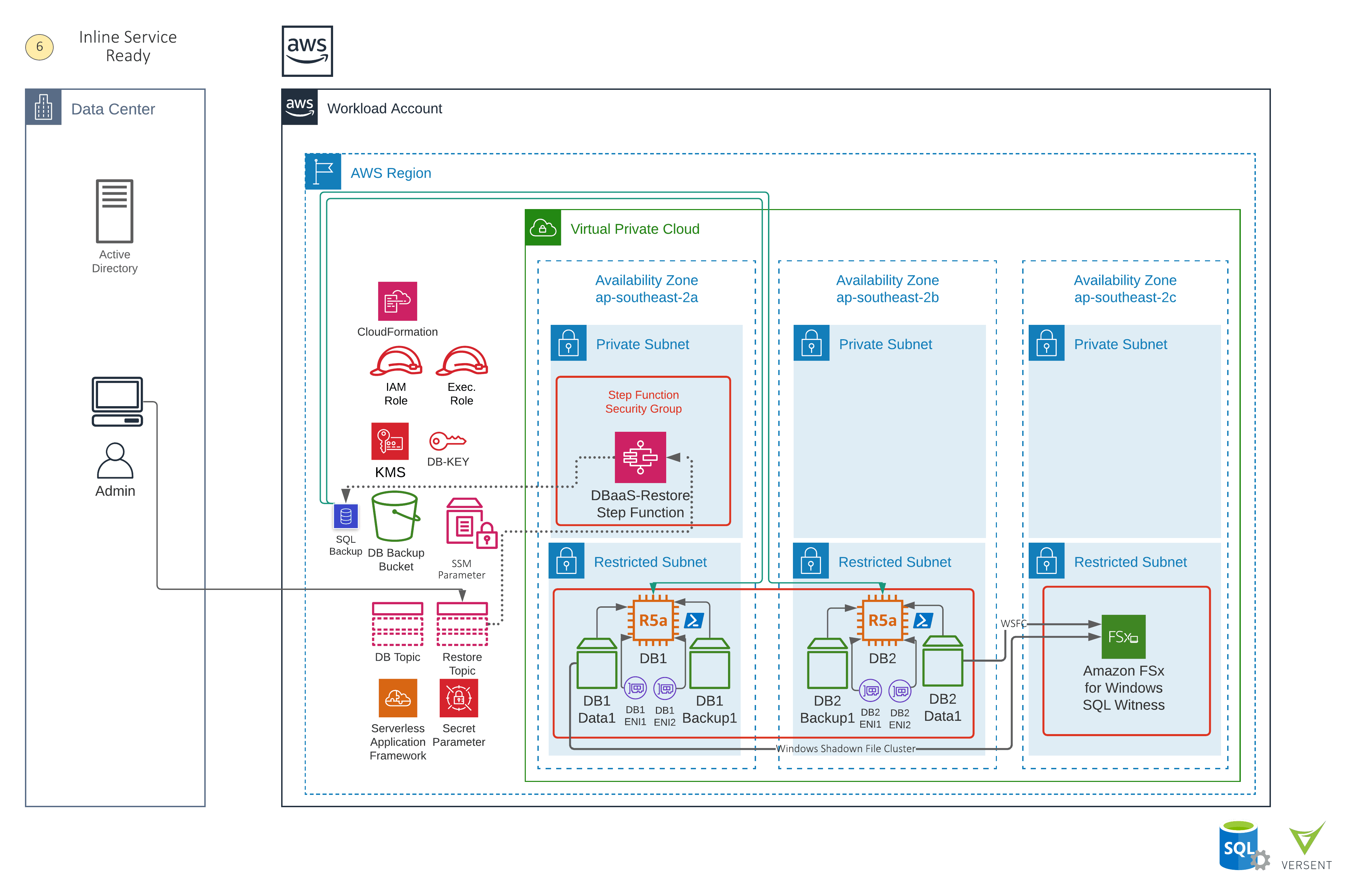Click the Inline Service Ready title
This screenshot has height=896, width=1358.
[128, 46]
